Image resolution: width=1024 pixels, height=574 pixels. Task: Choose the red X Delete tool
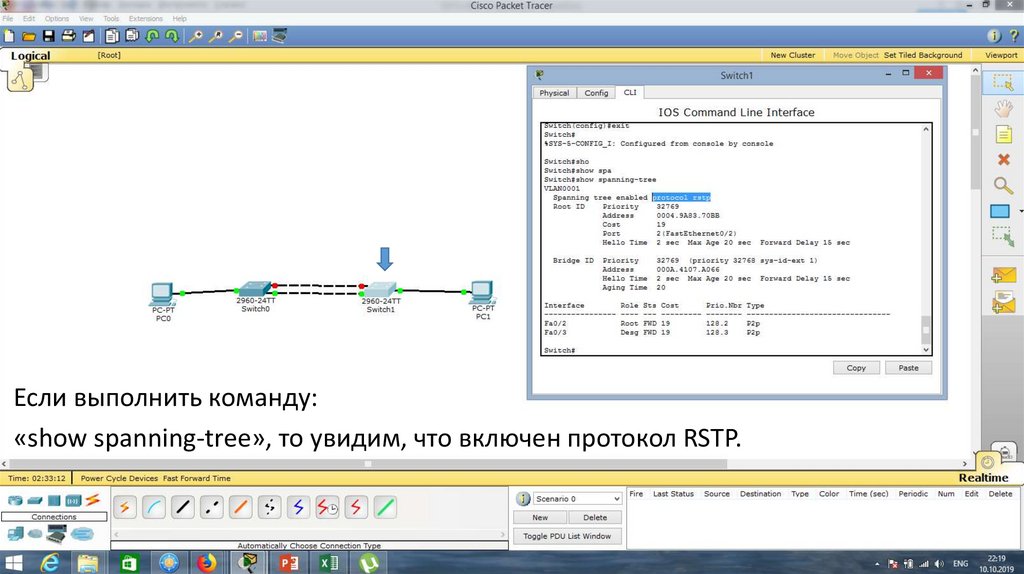coord(1004,159)
